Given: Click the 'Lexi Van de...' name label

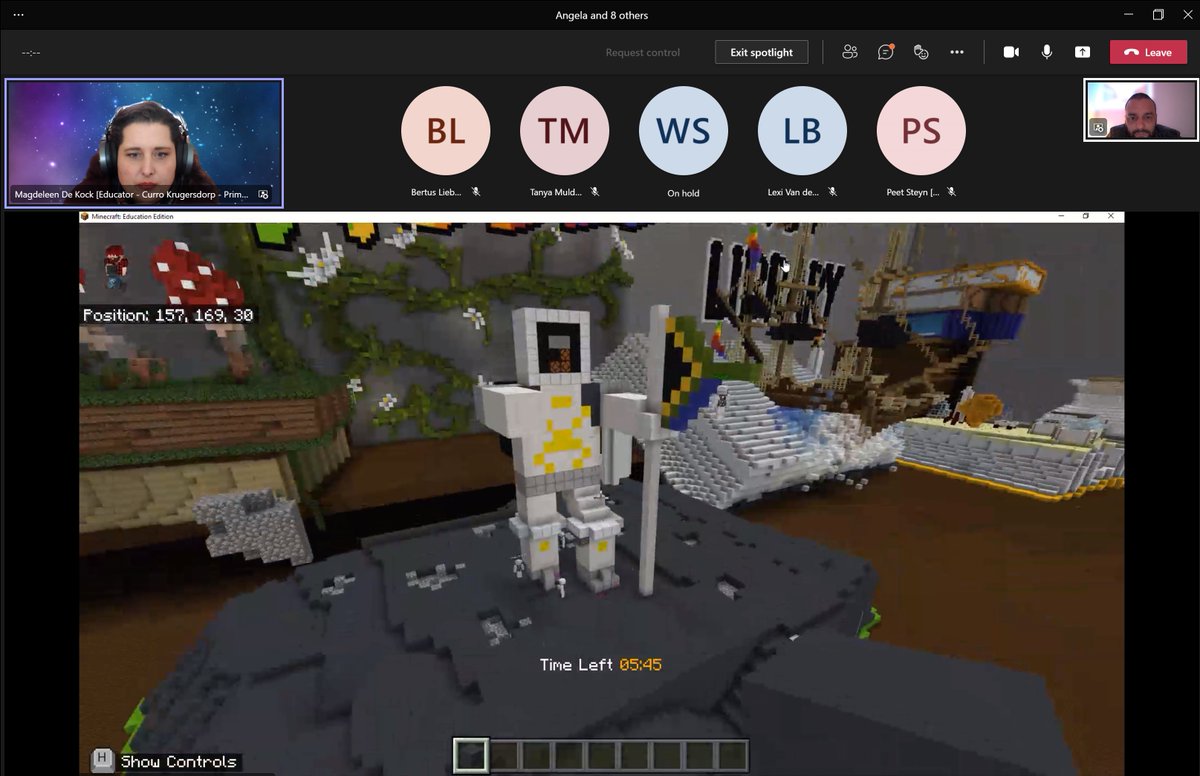Looking at the screenshot, I should [794, 192].
